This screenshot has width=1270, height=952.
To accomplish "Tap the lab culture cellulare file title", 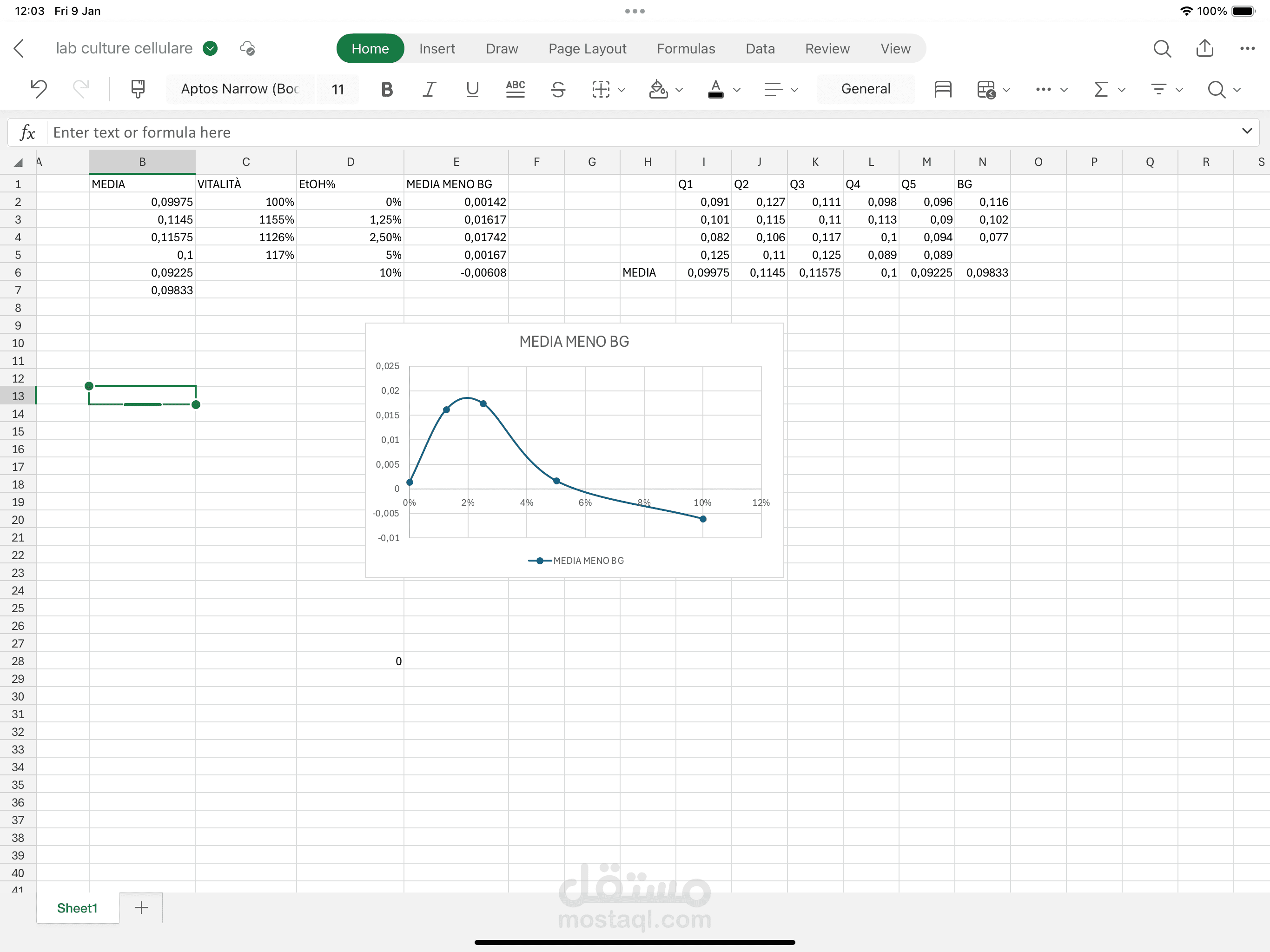I will tap(124, 48).
